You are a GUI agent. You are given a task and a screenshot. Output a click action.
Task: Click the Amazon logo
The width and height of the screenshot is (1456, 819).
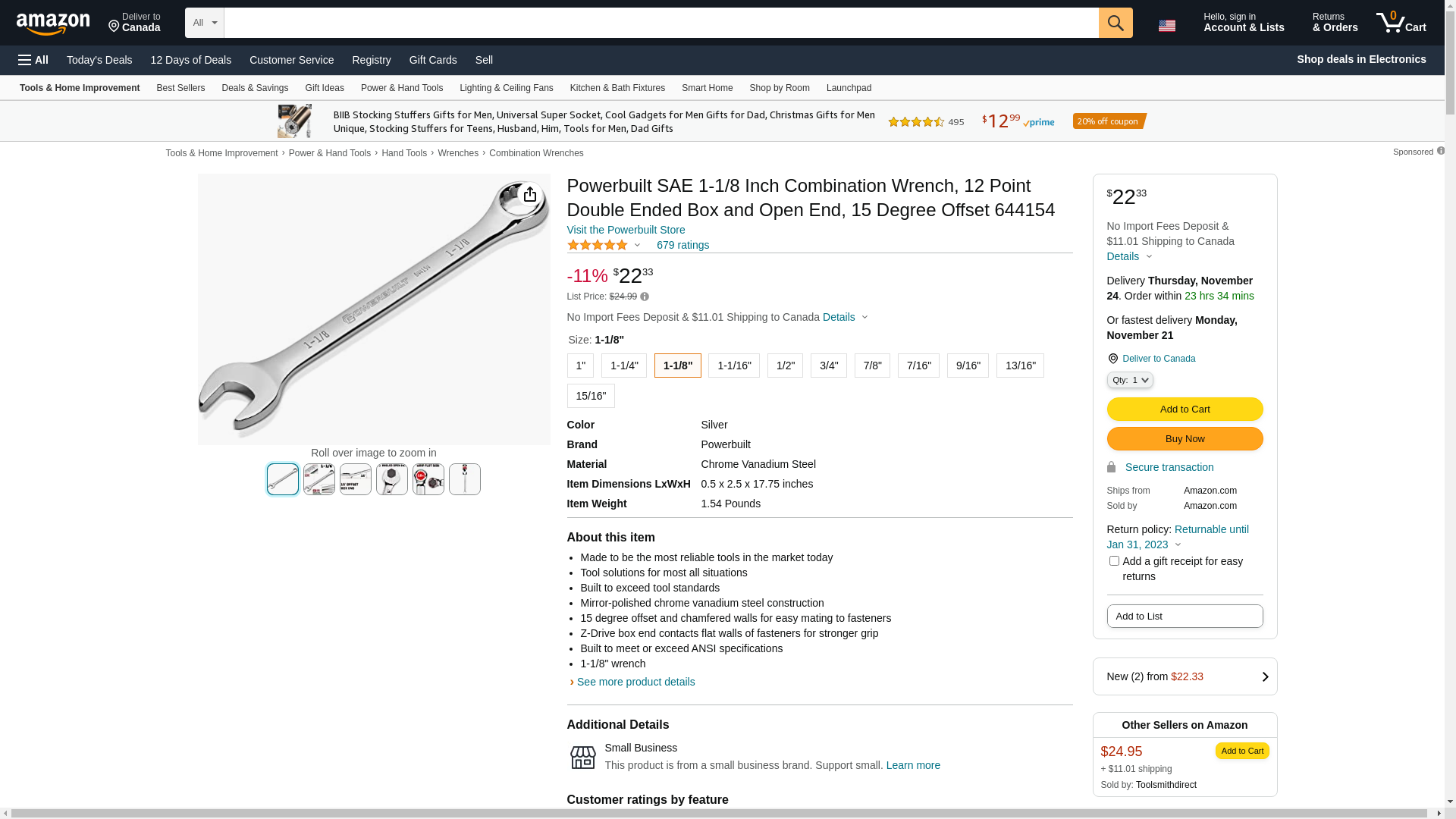53,24
